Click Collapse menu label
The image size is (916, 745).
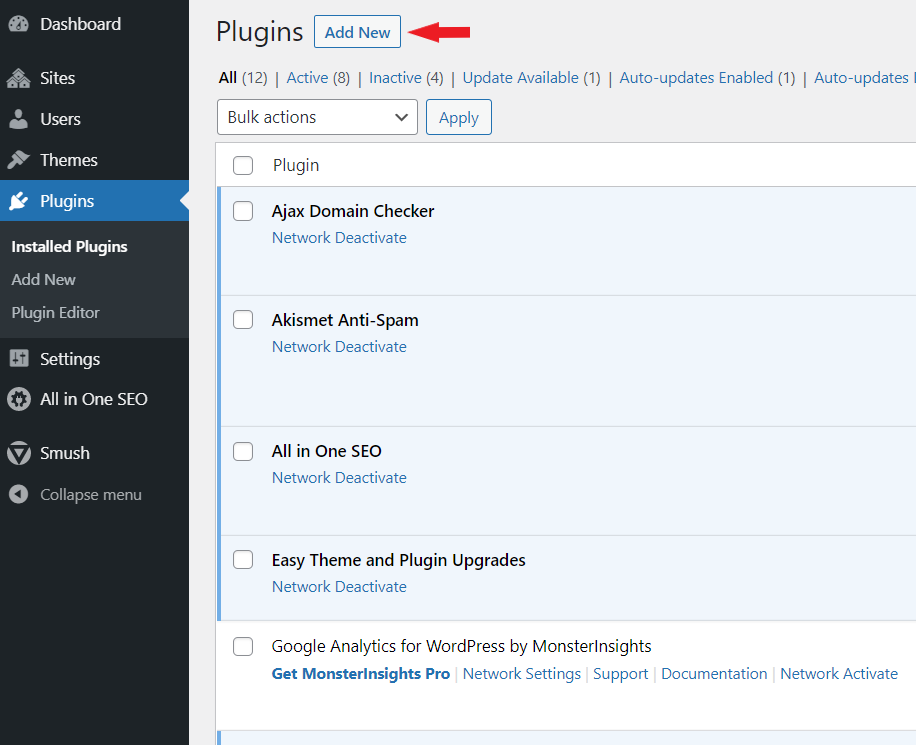click(91, 495)
